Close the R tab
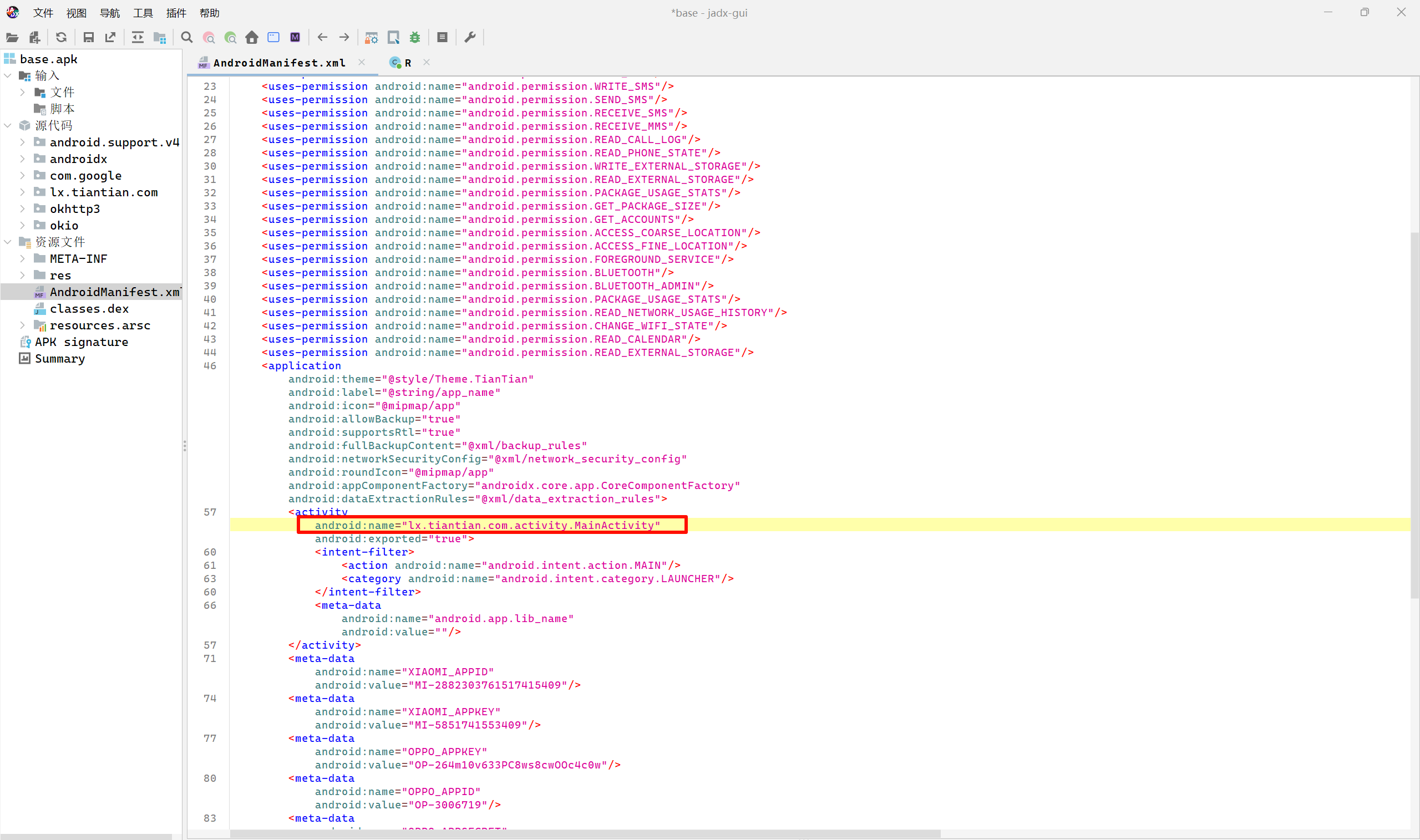1420x840 pixels. 427,62
